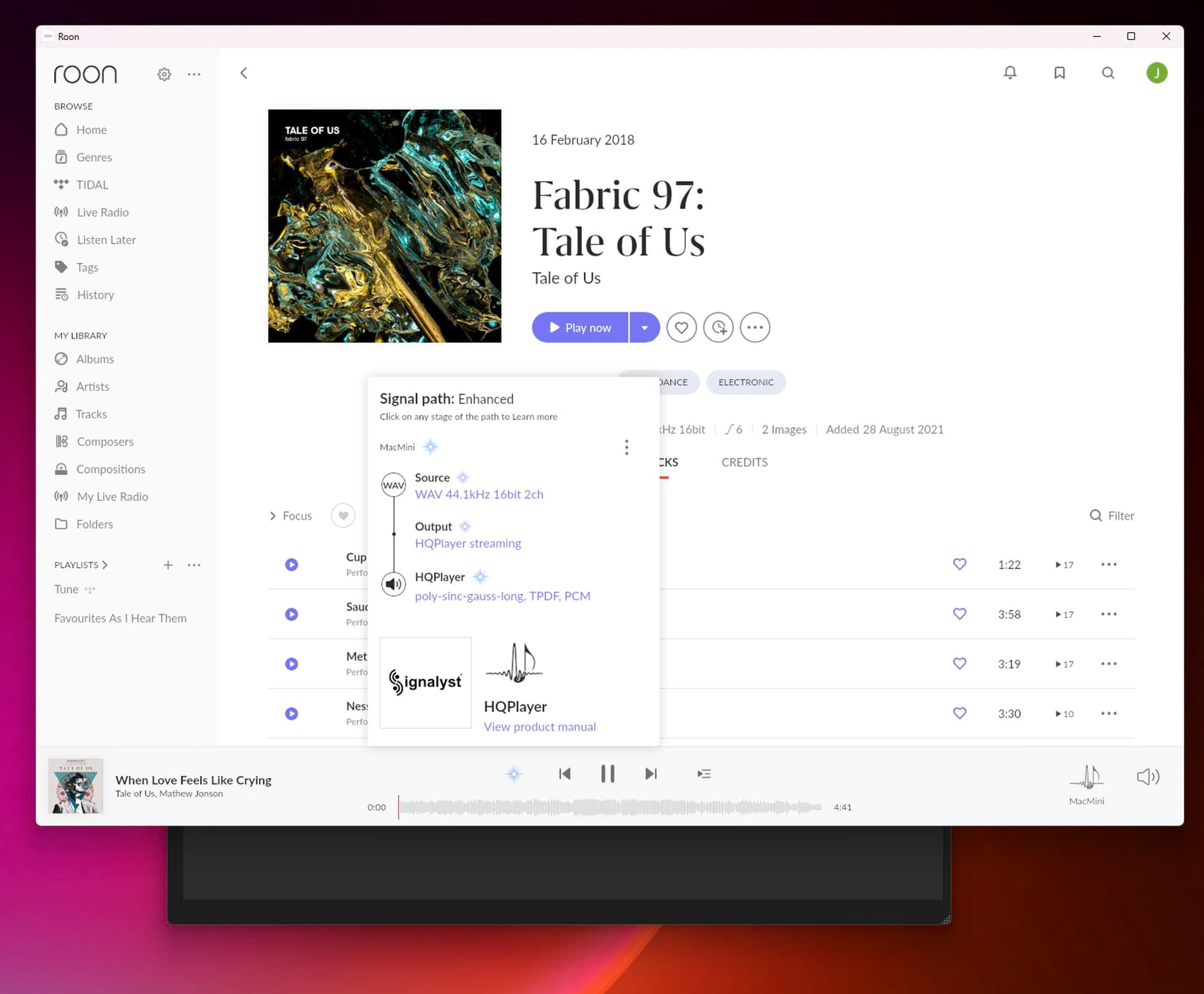Open volume speaker control
This screenshot has width=1204, height=994.
(x=1148, y=777)
